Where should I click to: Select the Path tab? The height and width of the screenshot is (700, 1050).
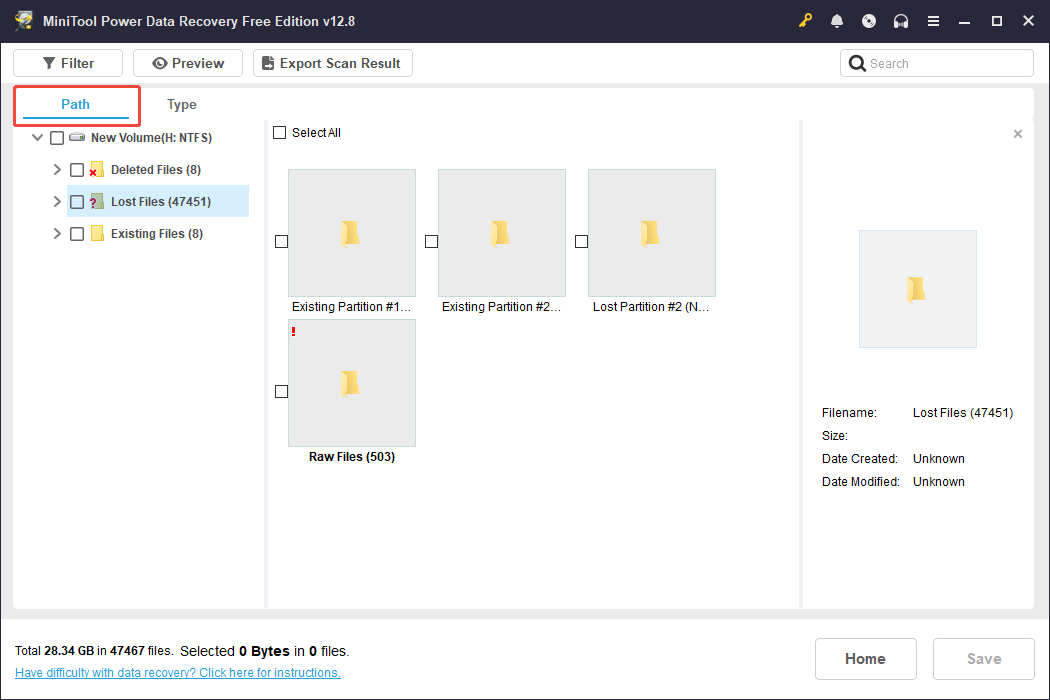click(76, 104)
